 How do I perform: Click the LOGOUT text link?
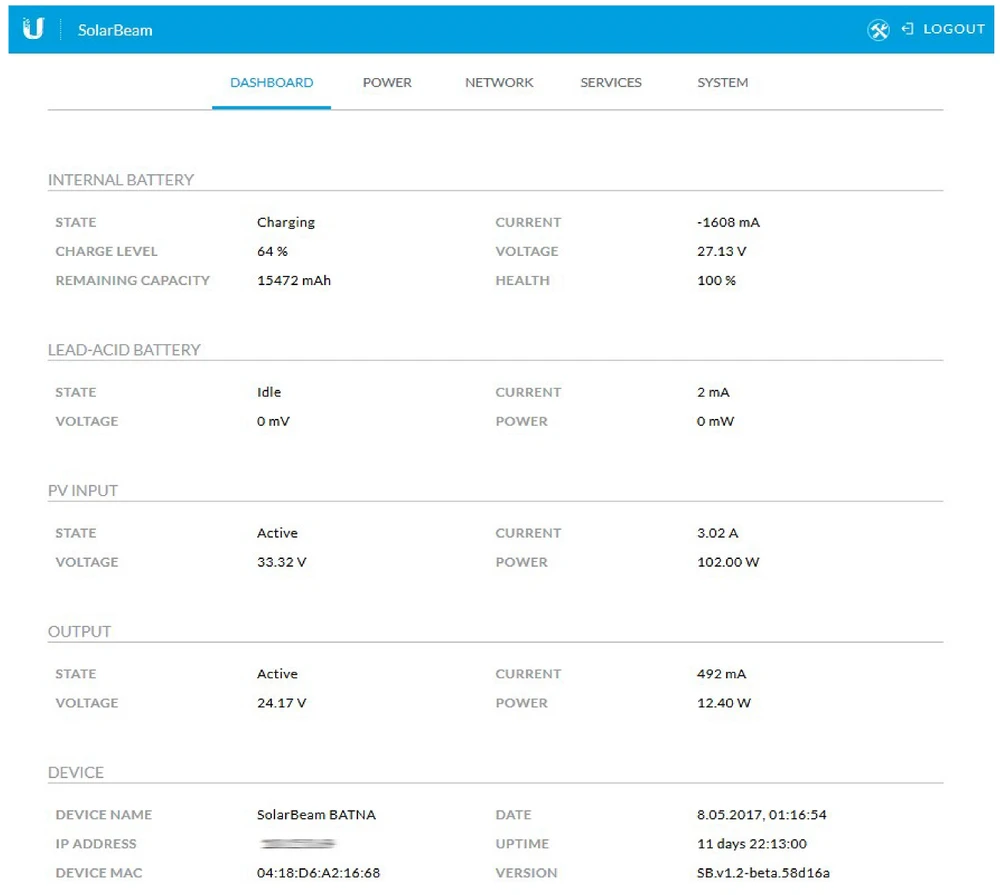point(954,29)
